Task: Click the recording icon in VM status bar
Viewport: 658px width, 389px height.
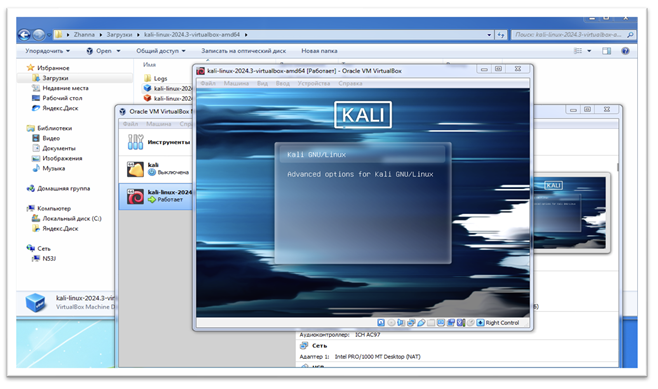Action: pos(451,322)
